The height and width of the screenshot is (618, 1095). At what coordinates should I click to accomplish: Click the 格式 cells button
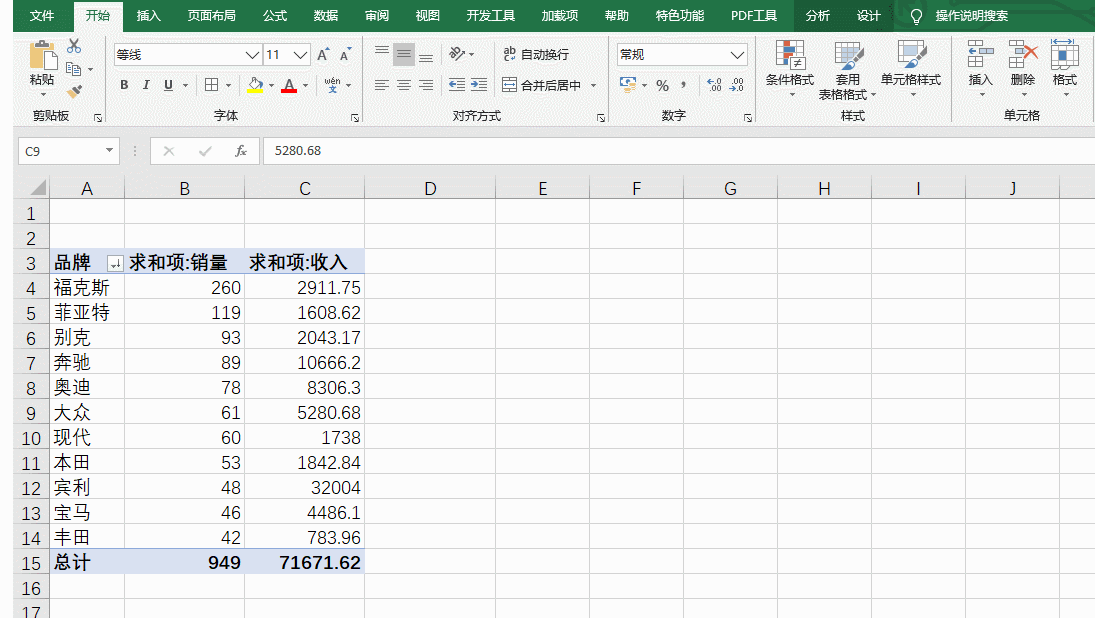[1064, 68]
